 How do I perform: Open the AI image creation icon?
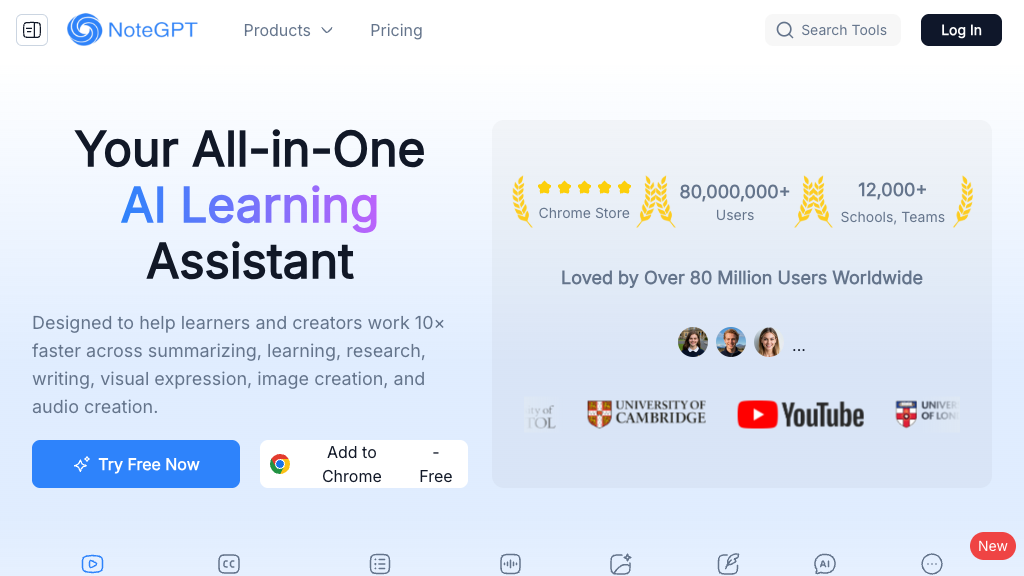[x=620, y=564]
